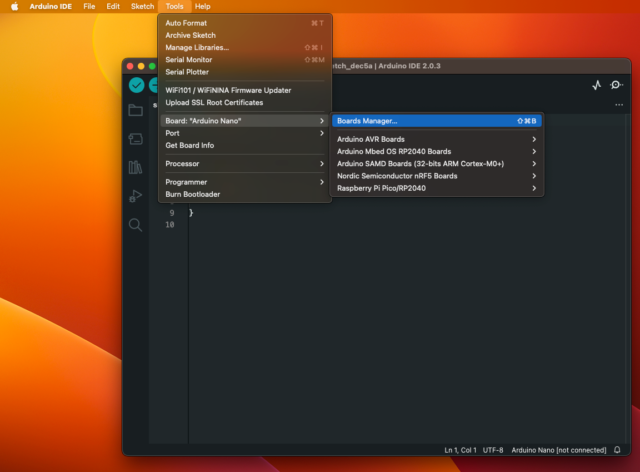
Task: Expand Arduino AVR Boards submenu
Action: [x=437, y=139]
